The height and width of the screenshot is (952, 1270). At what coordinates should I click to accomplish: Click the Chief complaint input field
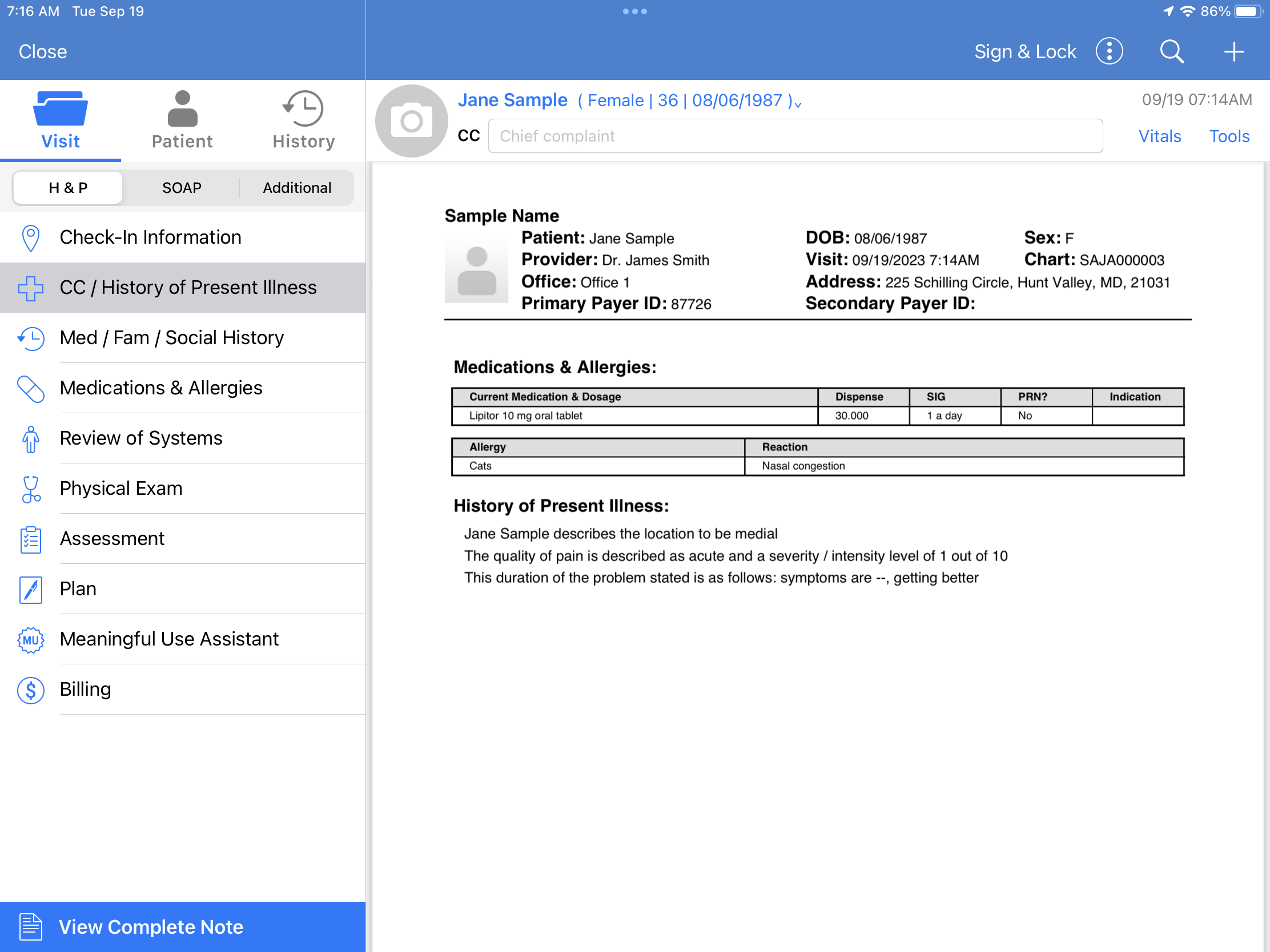tap(795, 136)
